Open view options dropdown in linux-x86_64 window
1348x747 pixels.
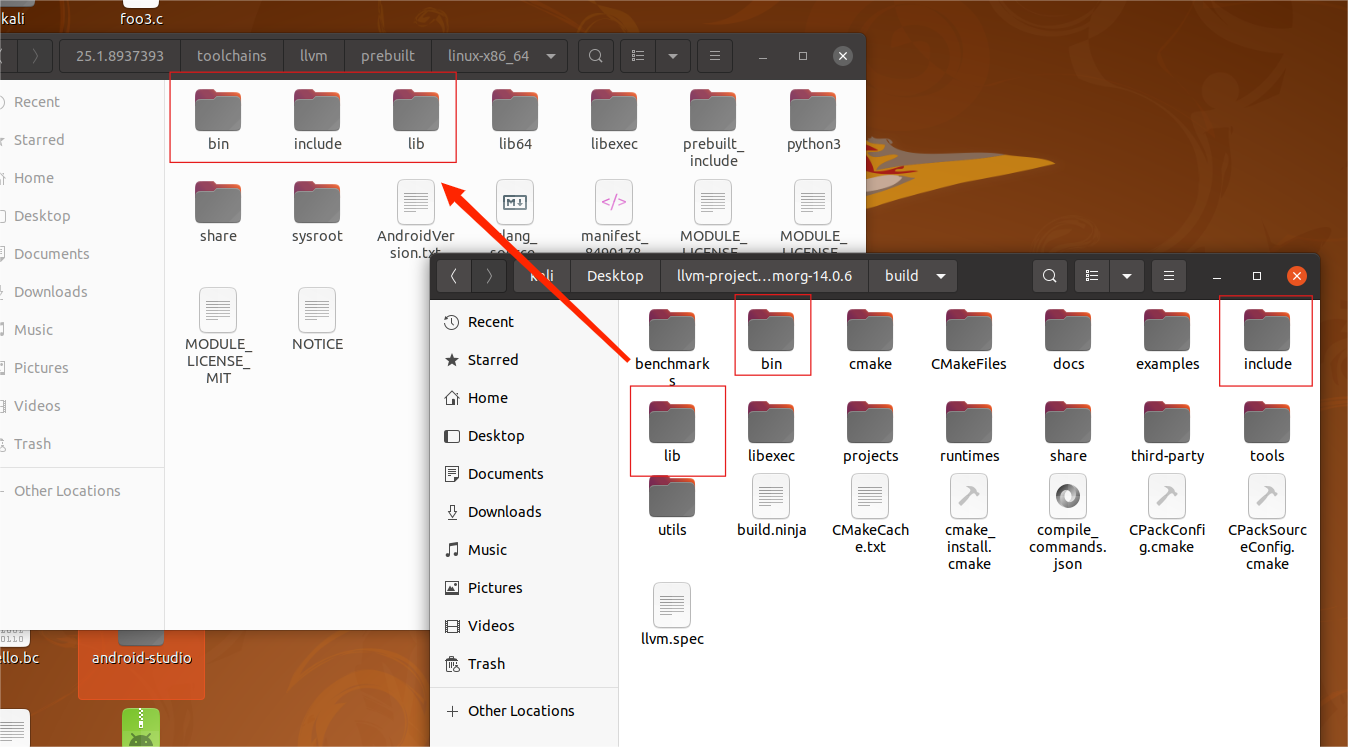click(673, 56)
